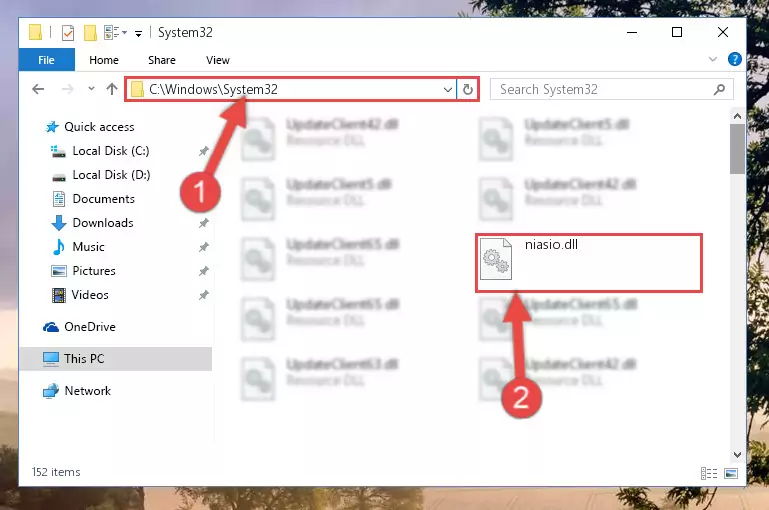Switch to Details view in status bar

point(709,473)
